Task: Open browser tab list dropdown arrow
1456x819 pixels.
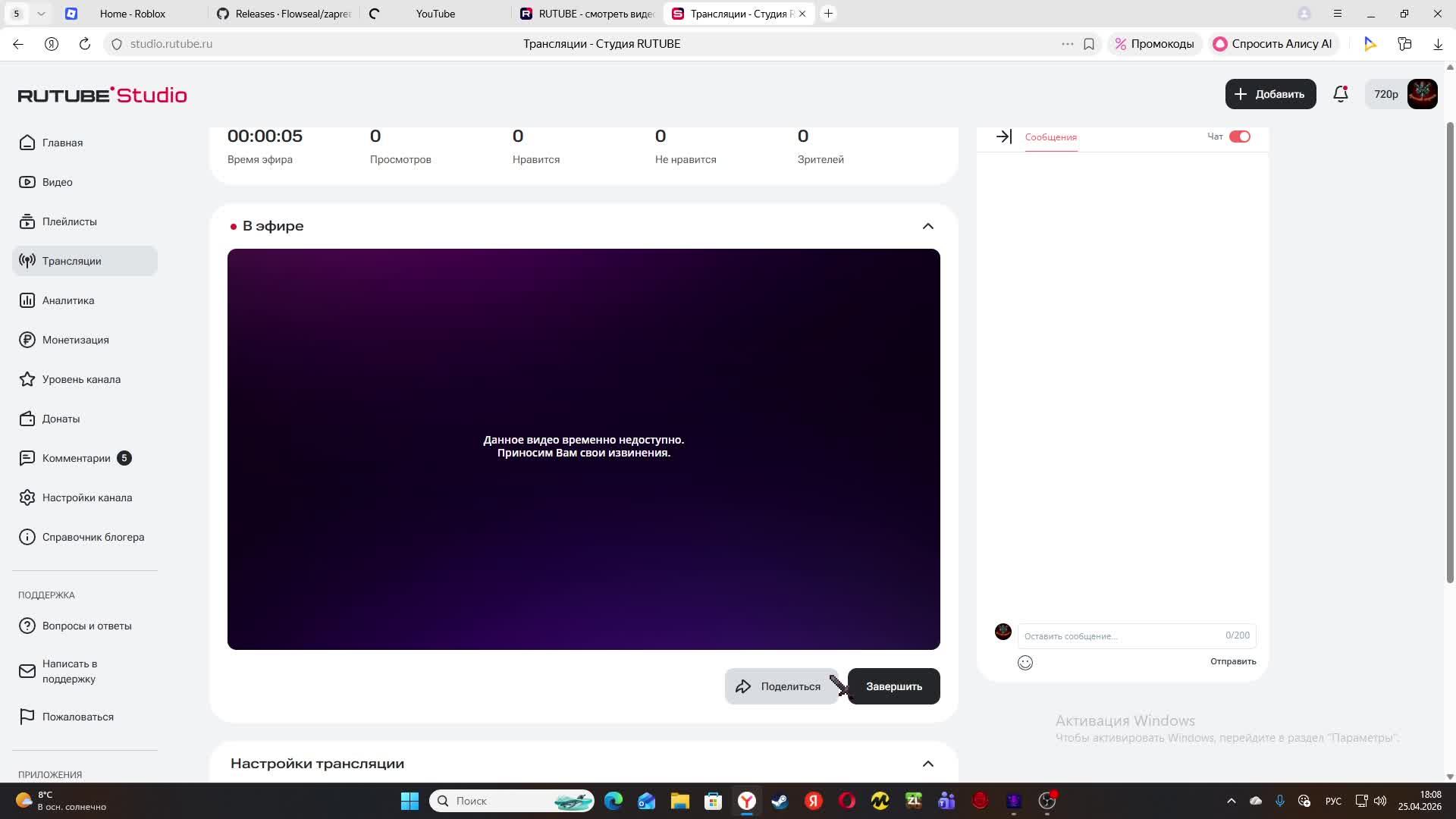Action: [x=41, y=14]
